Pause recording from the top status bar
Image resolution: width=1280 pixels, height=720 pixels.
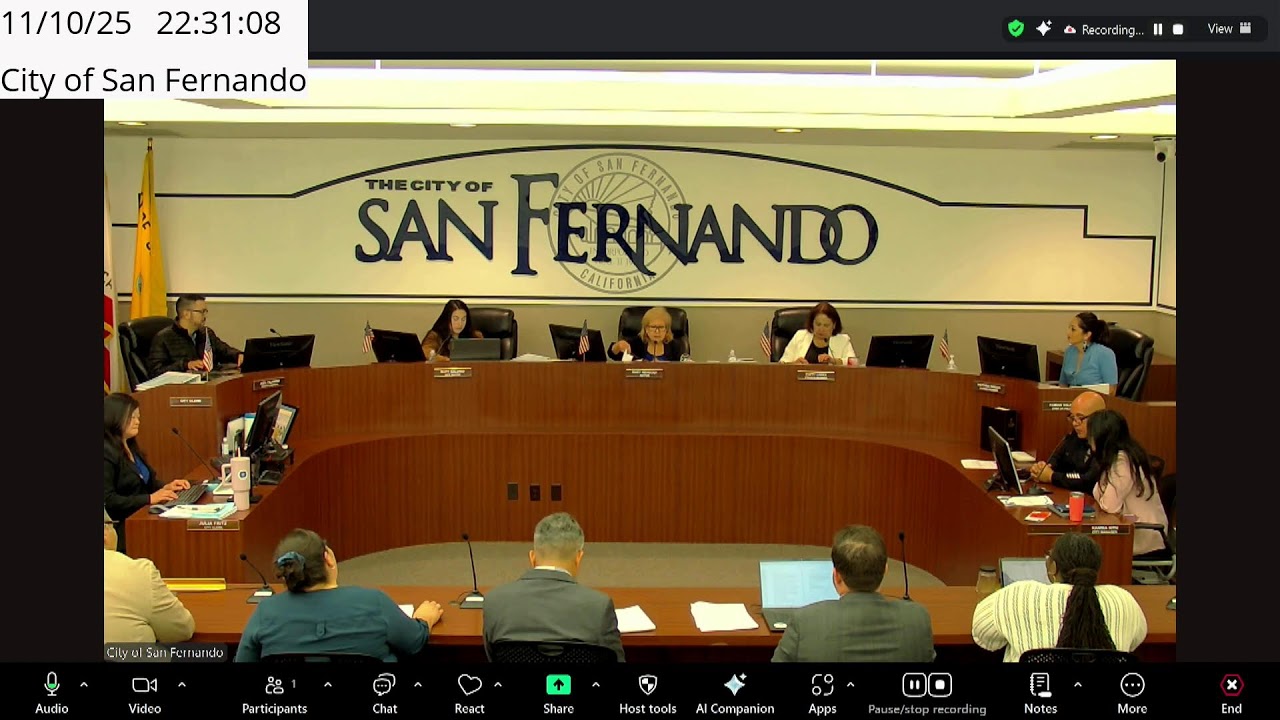(x=1158, y=29)
